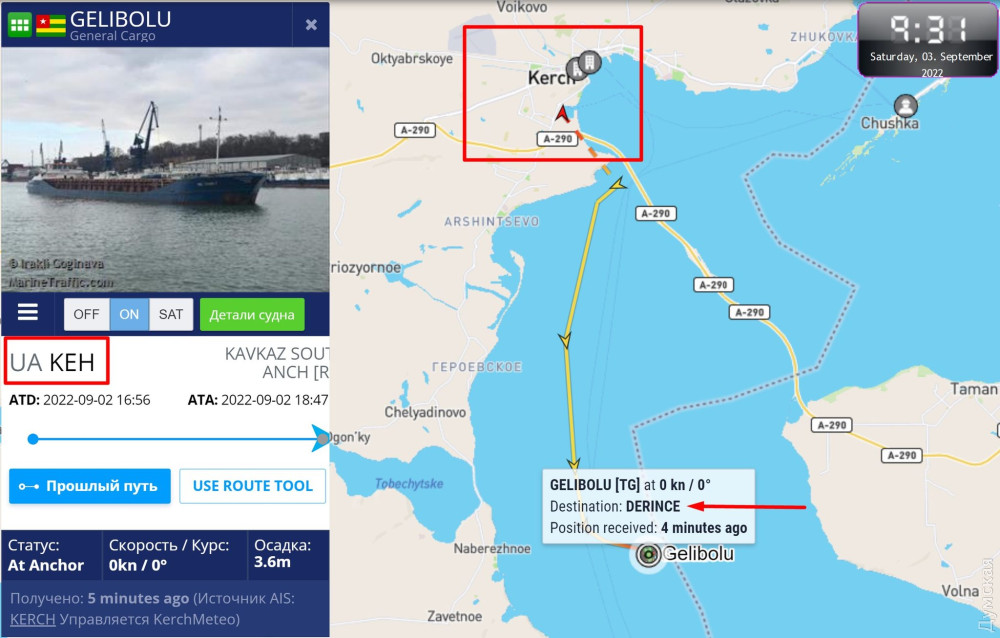
Task: Switch the map to SAT view
Action: click(x=170, y=314)
